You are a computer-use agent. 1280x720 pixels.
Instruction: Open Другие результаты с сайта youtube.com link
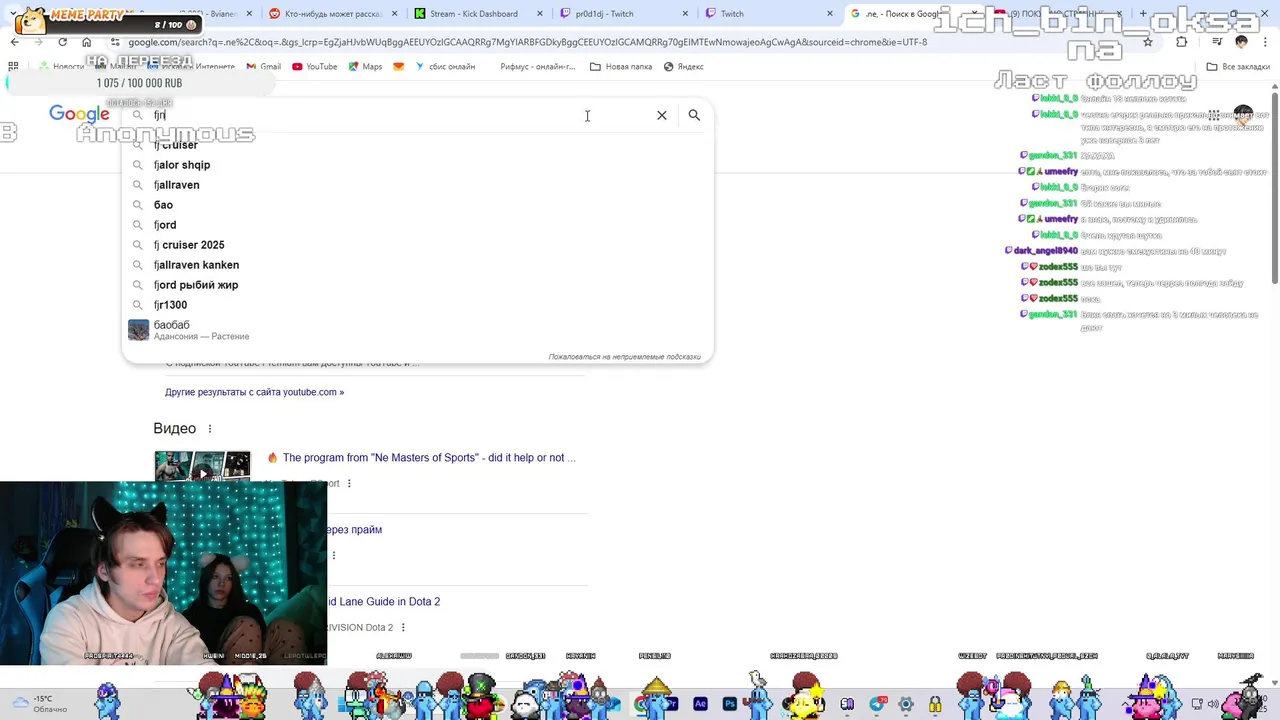pos(254,392)
